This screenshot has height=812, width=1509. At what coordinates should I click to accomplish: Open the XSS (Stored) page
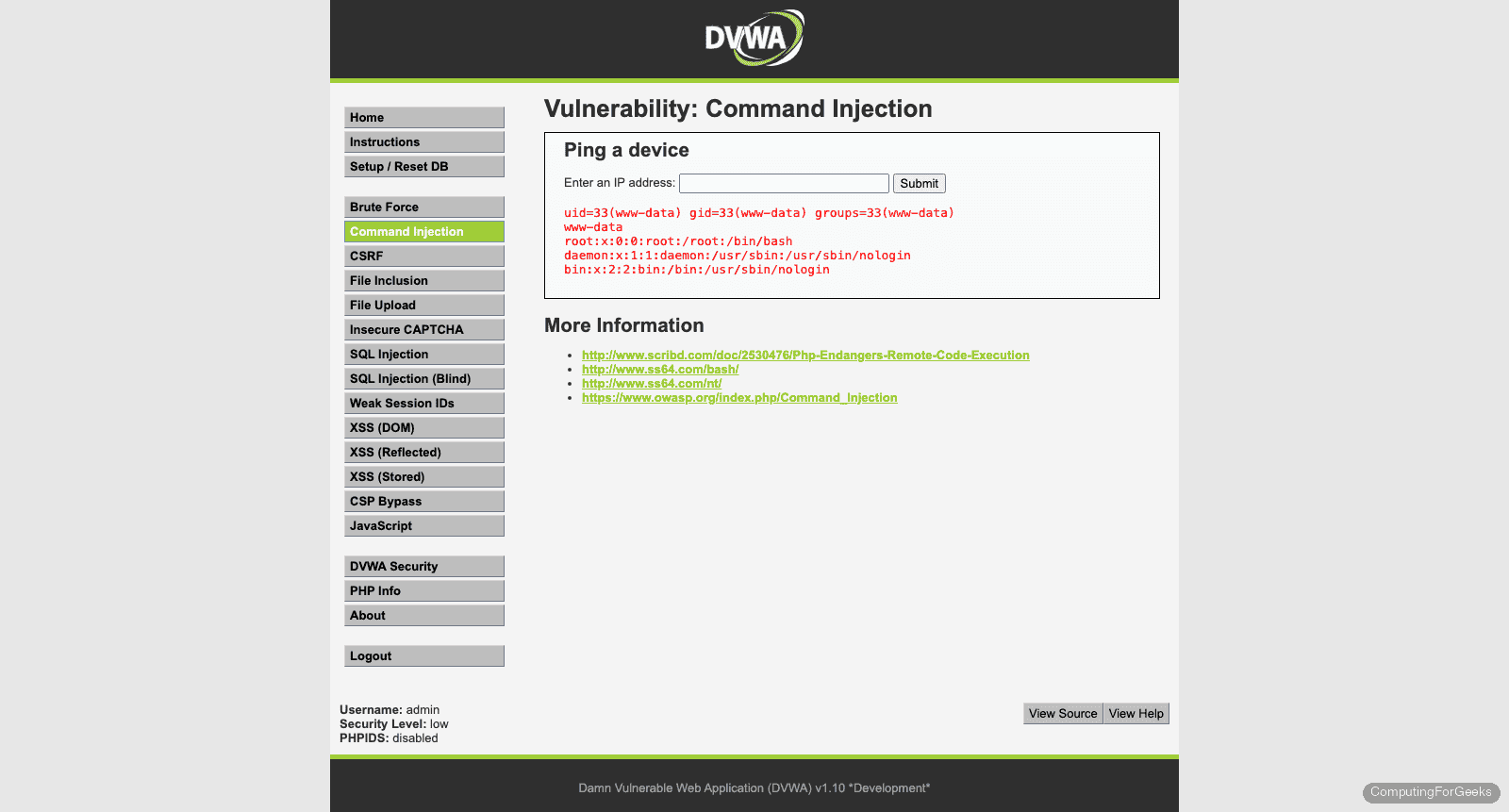click(x=424, y=477)
